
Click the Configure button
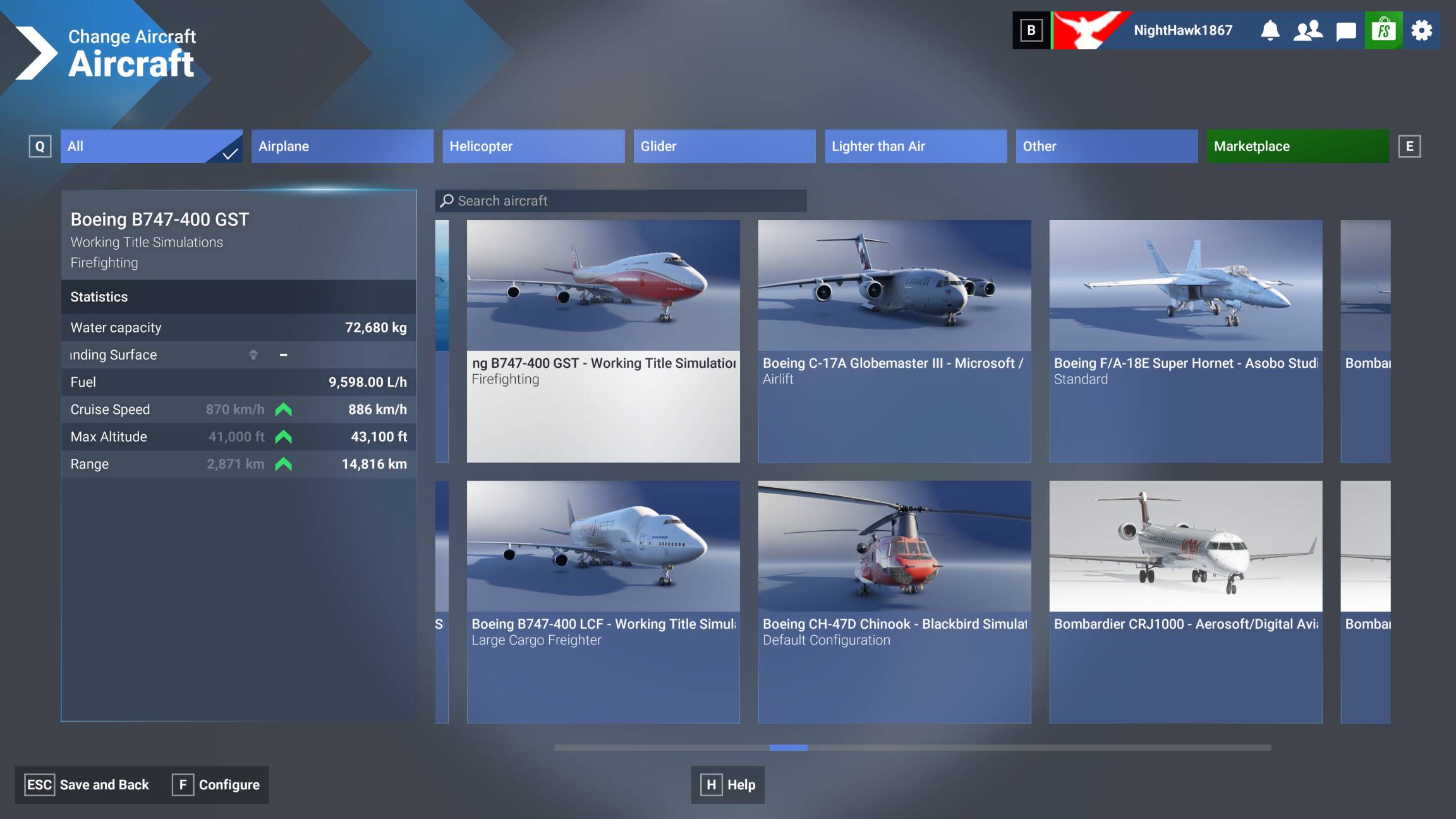(216, 785)
